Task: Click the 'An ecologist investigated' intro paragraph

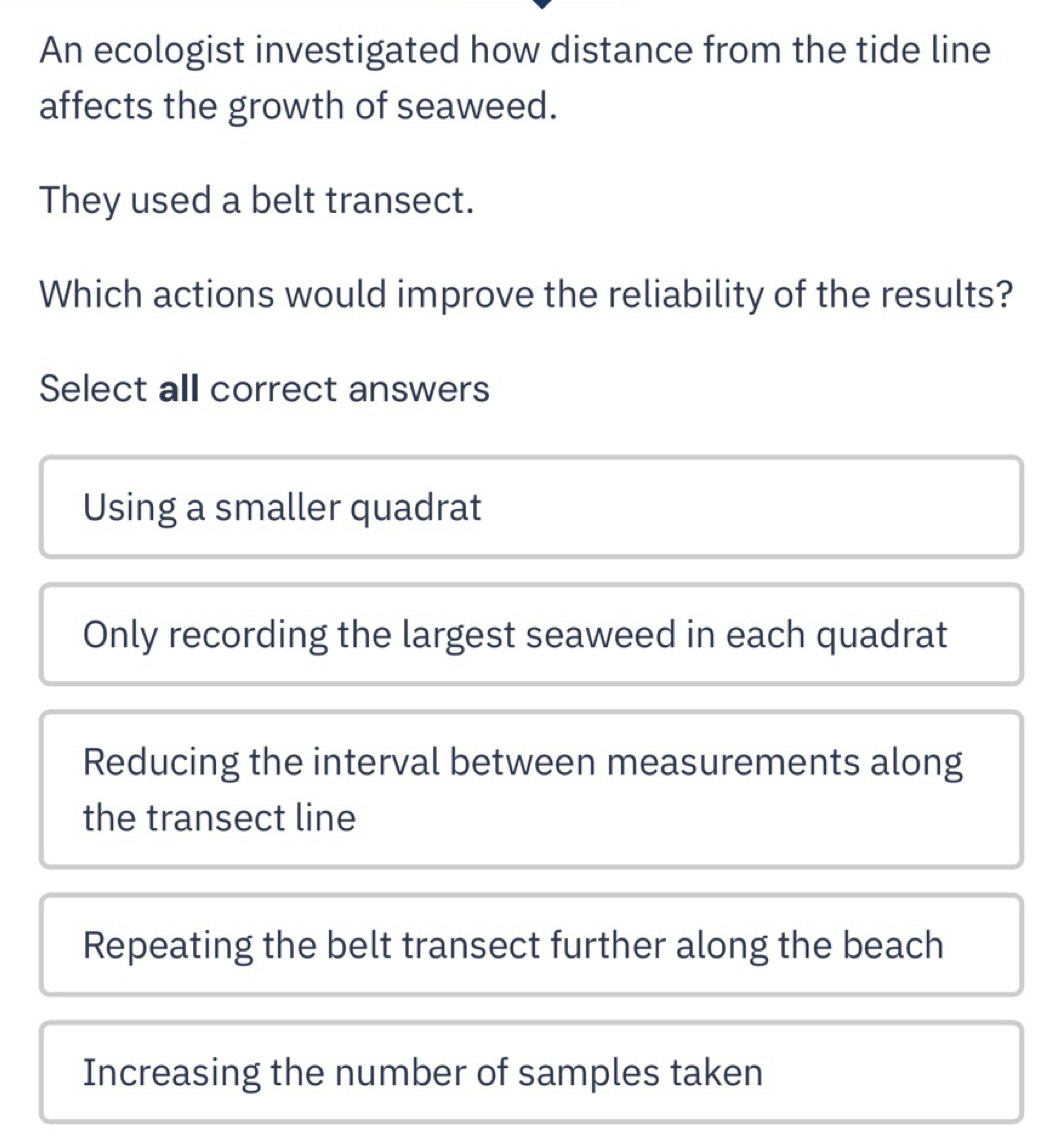Action: click(515, 78)
